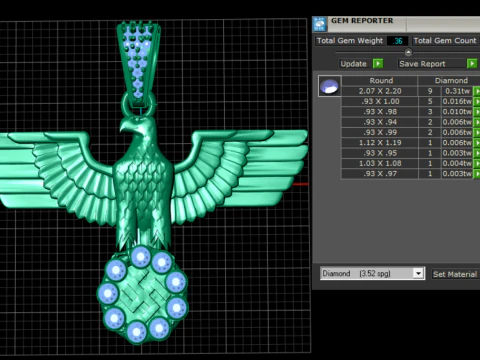Viewport: 480px width, 360px height.
Task: Click green arrow on the .93 X .95 row
Action: (477, 153)
